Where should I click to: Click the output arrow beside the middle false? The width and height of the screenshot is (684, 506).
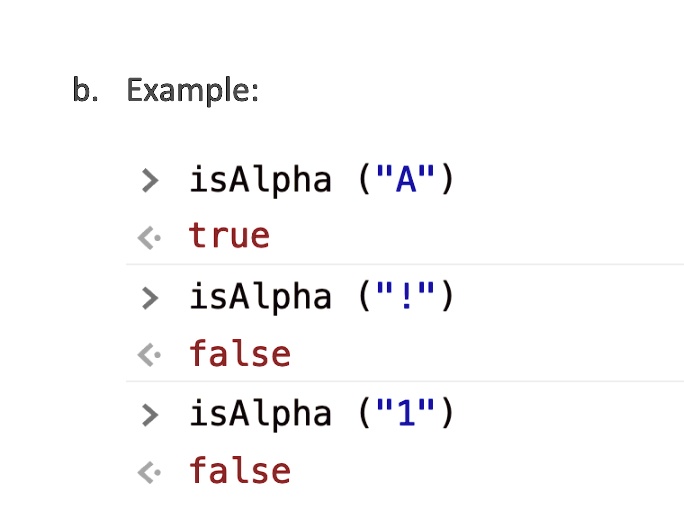tap(149, 354)
